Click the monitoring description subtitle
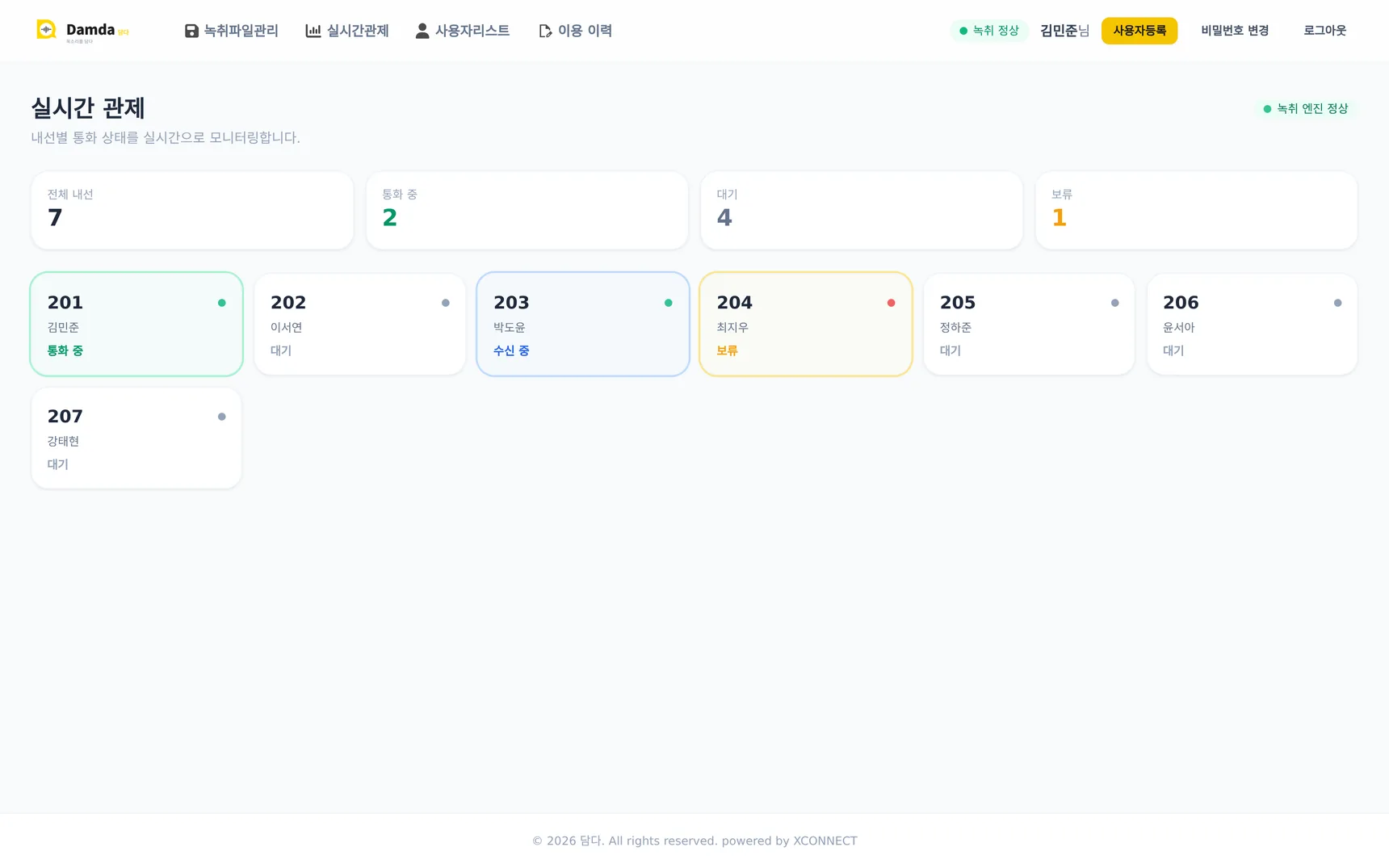The width and height of the screenshot is (1389, 868). pyautogui.click(x=166, y=138)
